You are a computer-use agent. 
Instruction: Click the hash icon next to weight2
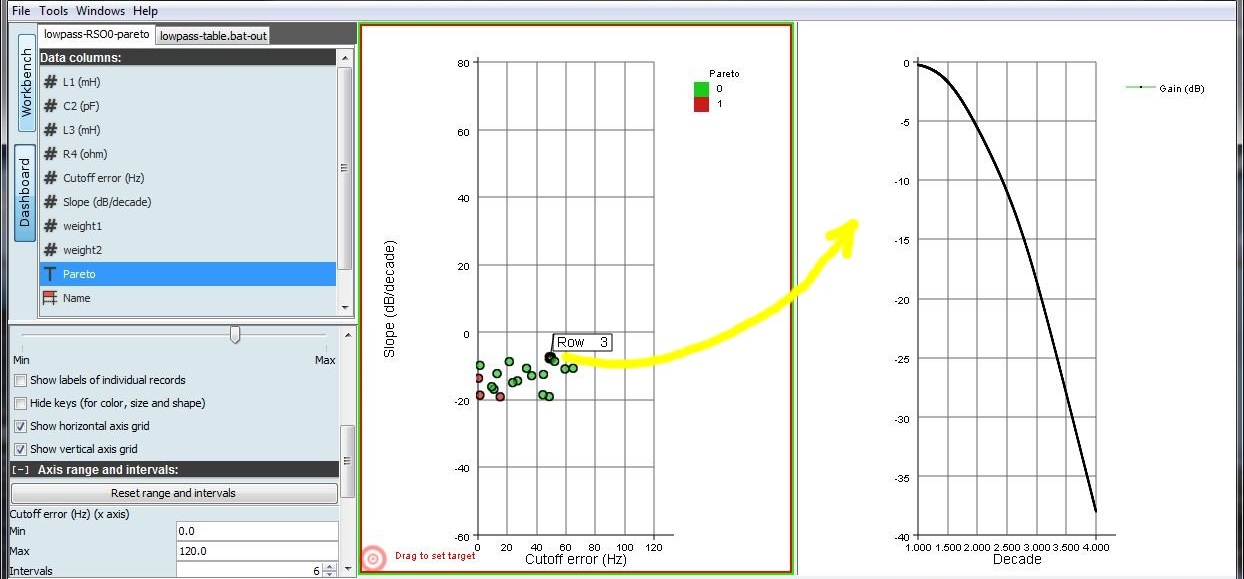click(50, 250)
